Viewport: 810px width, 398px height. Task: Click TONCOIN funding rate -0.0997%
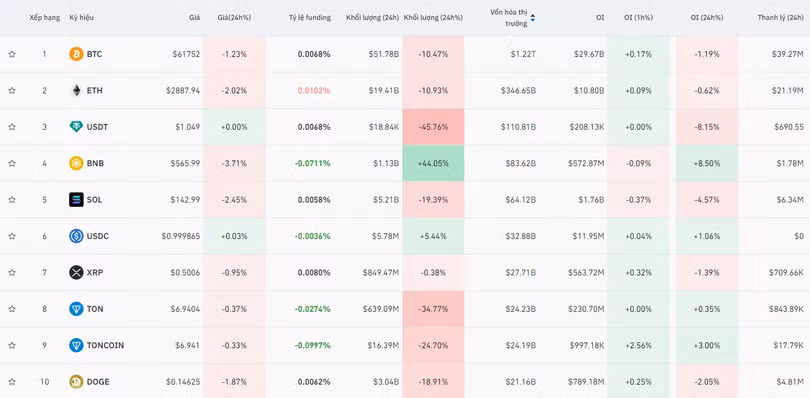pyautogui.click(x=313, y=345)
